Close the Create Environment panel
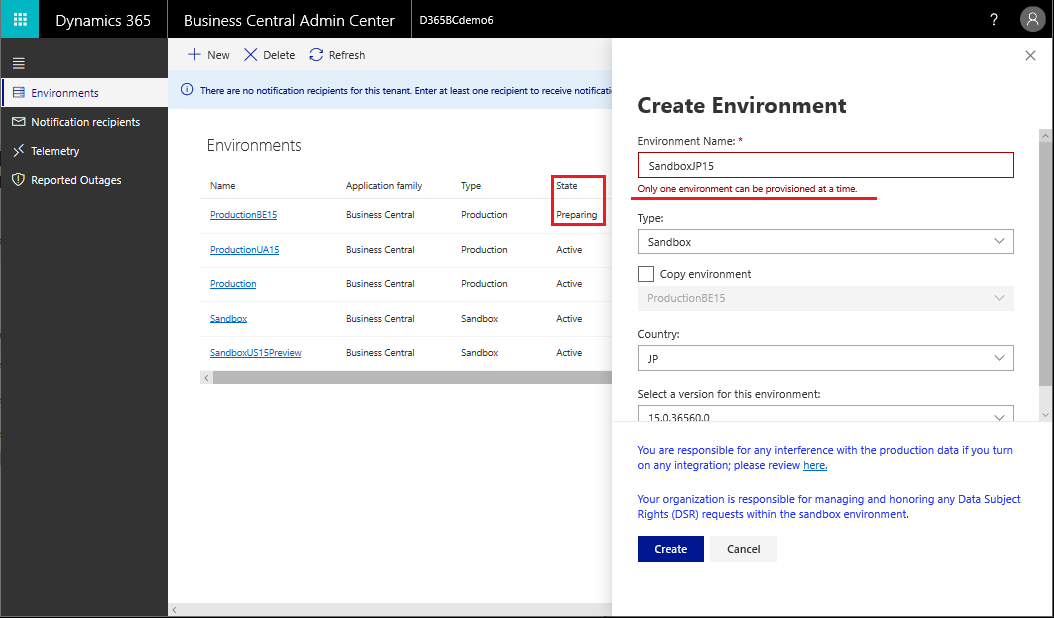The width and height of the screenshot is (1054, 618). pyautogui.click(x=1030, y=55)
